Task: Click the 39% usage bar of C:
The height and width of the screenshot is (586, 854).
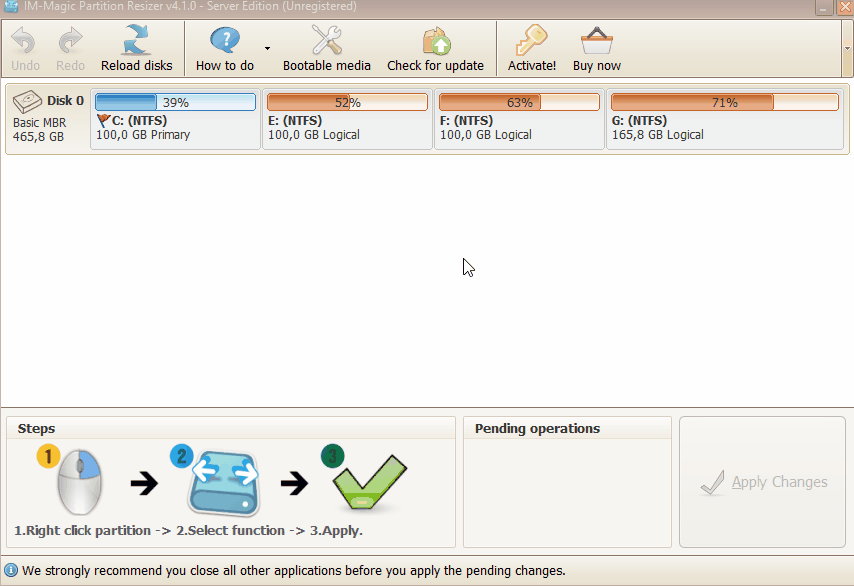Action: [175, 102]
